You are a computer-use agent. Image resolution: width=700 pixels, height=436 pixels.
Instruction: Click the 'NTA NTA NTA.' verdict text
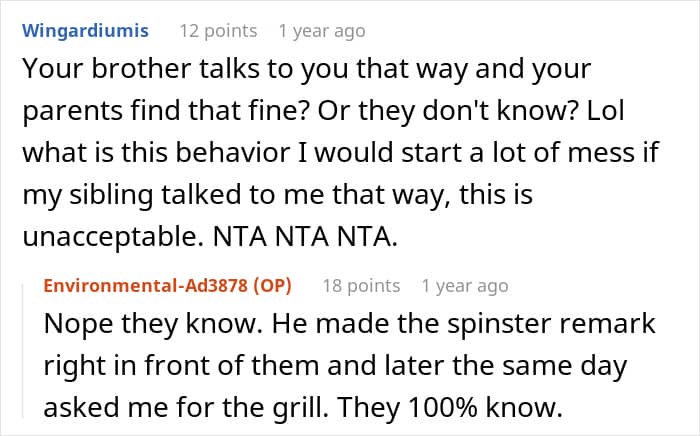(x=305, y=237)
